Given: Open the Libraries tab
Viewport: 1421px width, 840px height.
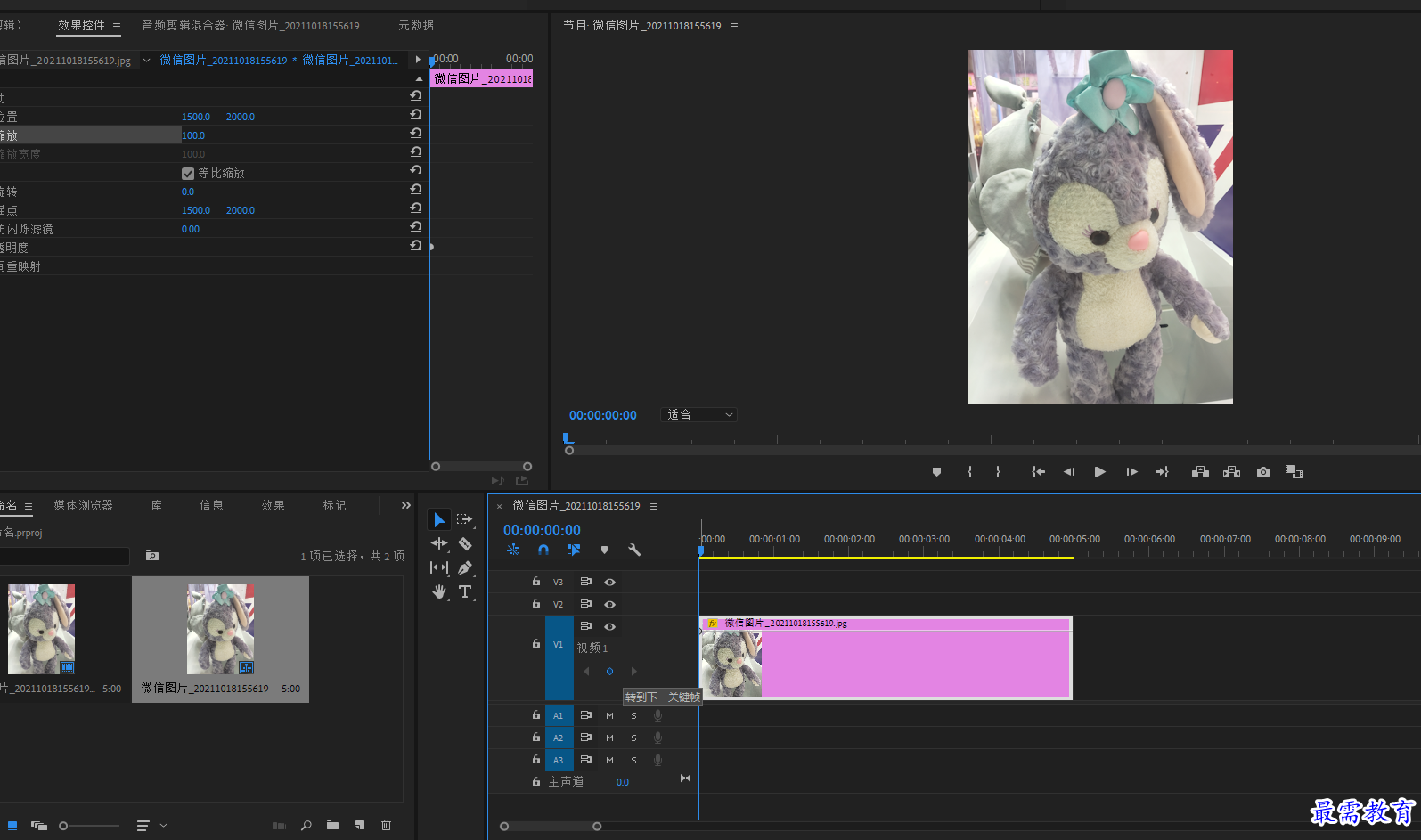Looking at the screenshot, I should (157, 505).
